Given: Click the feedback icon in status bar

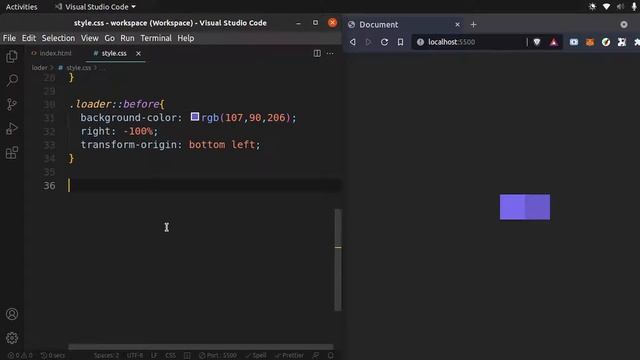Looking at the screenshot, I should (x=316, y=356).
